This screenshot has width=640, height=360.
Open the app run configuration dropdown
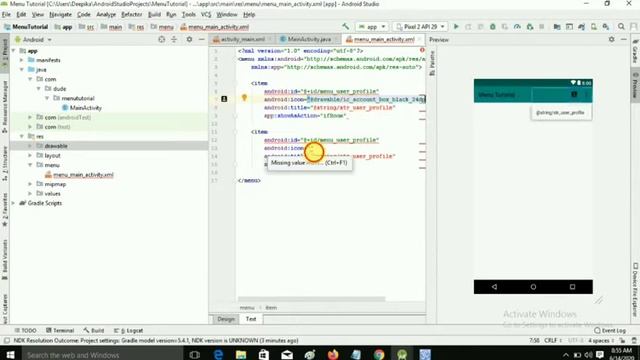click(x=372, y=27)
